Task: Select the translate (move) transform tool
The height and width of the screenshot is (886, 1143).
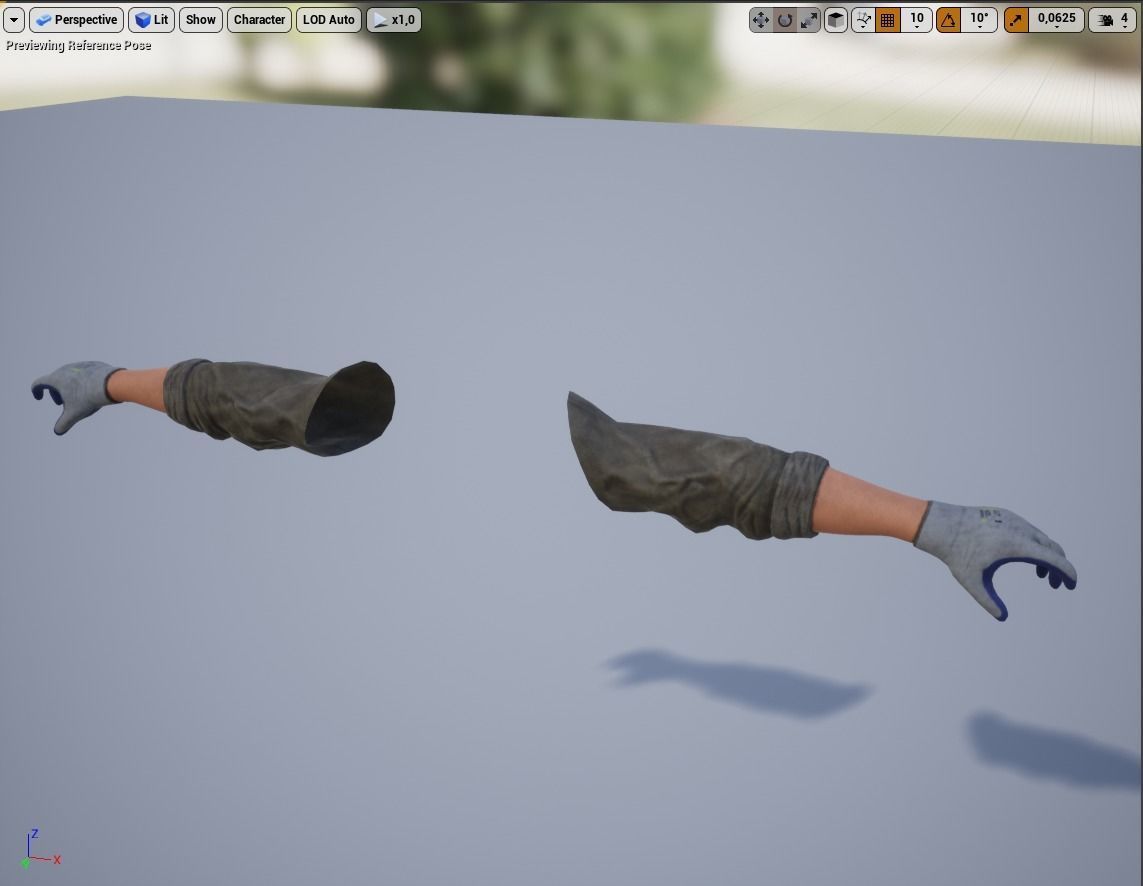Action: [760, 20]
